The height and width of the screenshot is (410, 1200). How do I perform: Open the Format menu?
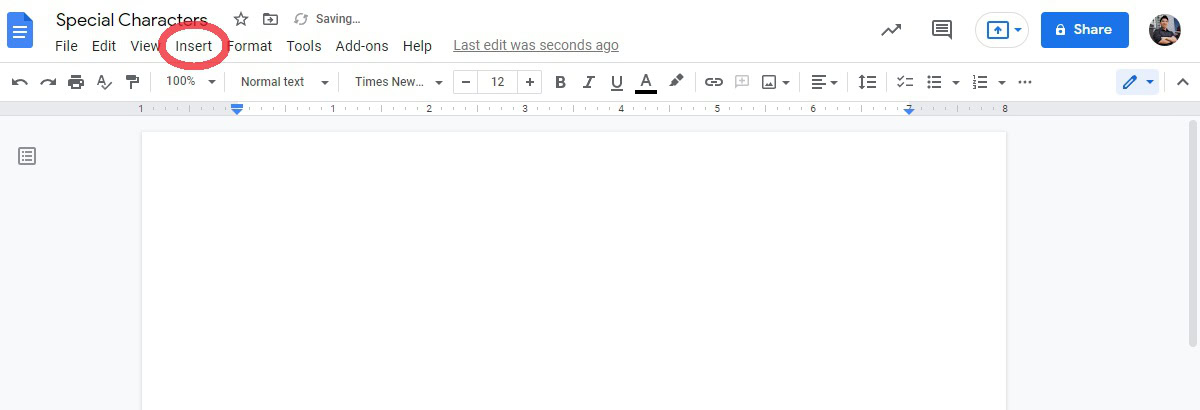(x=250, y=46)
